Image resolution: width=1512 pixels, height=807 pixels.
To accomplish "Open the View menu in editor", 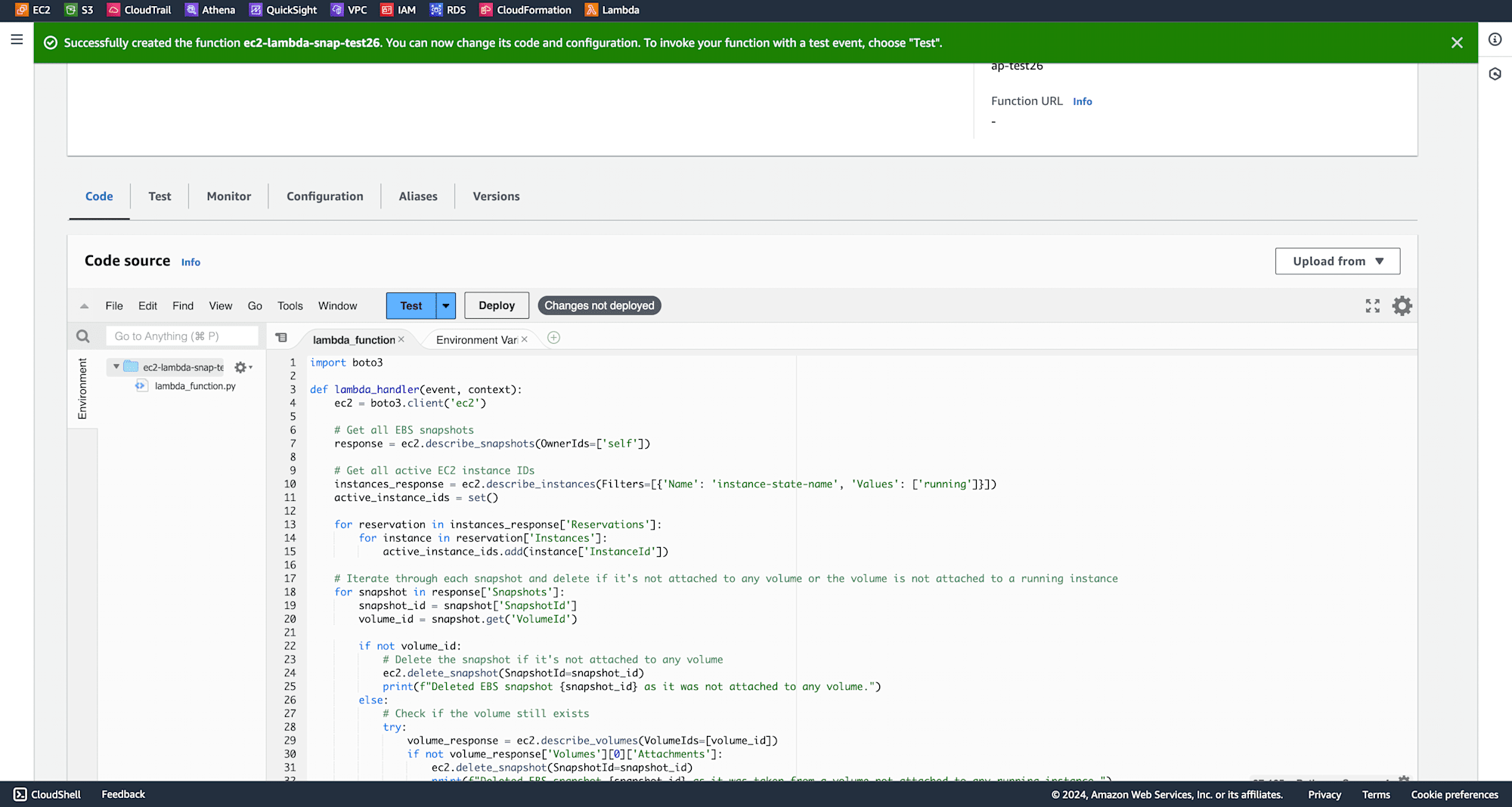I will pyautogui.click(x=221, y=306).
